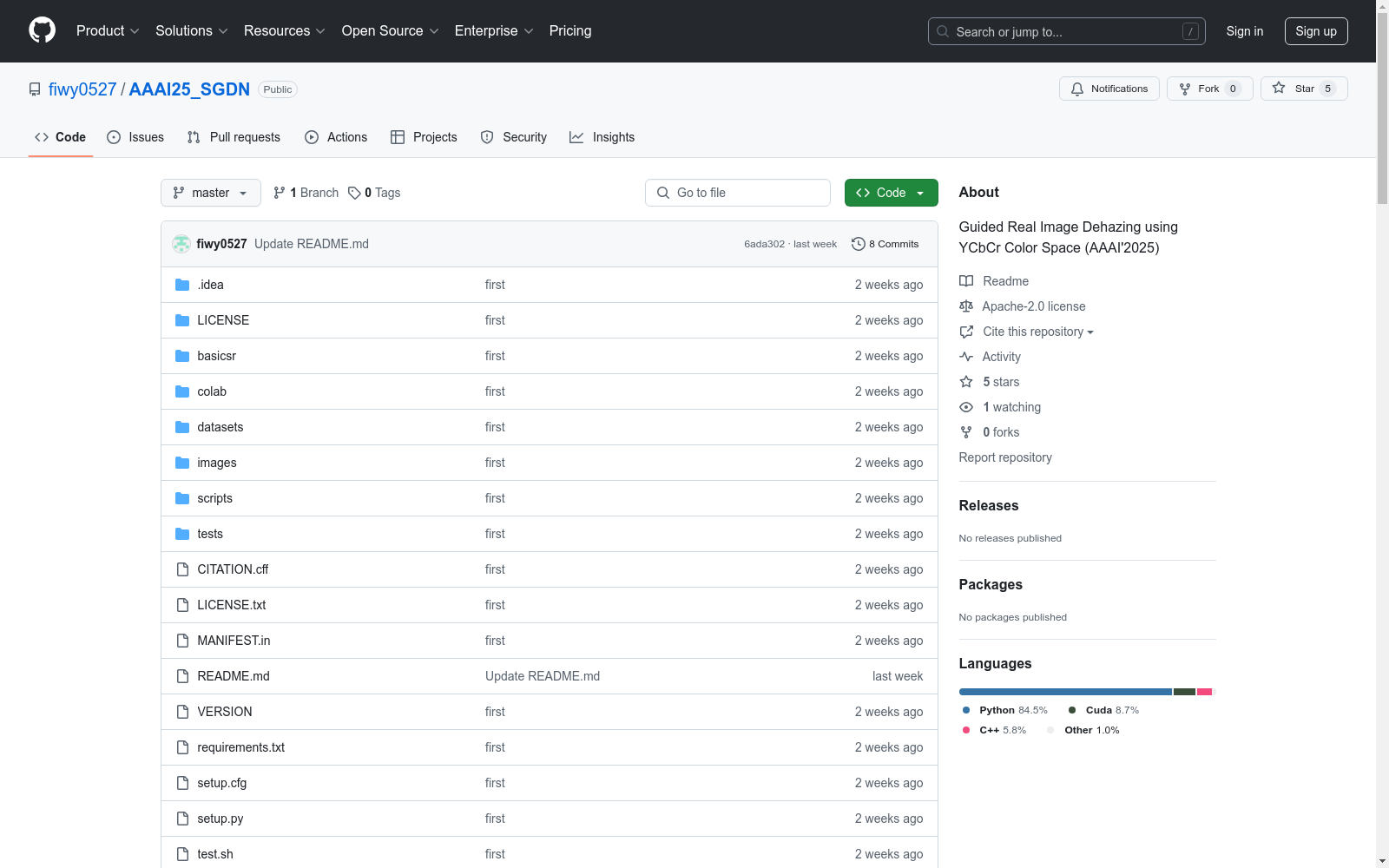The image size is (1389, 868).
Task: Click the Search or jump to field
Action: point(1067,31)
